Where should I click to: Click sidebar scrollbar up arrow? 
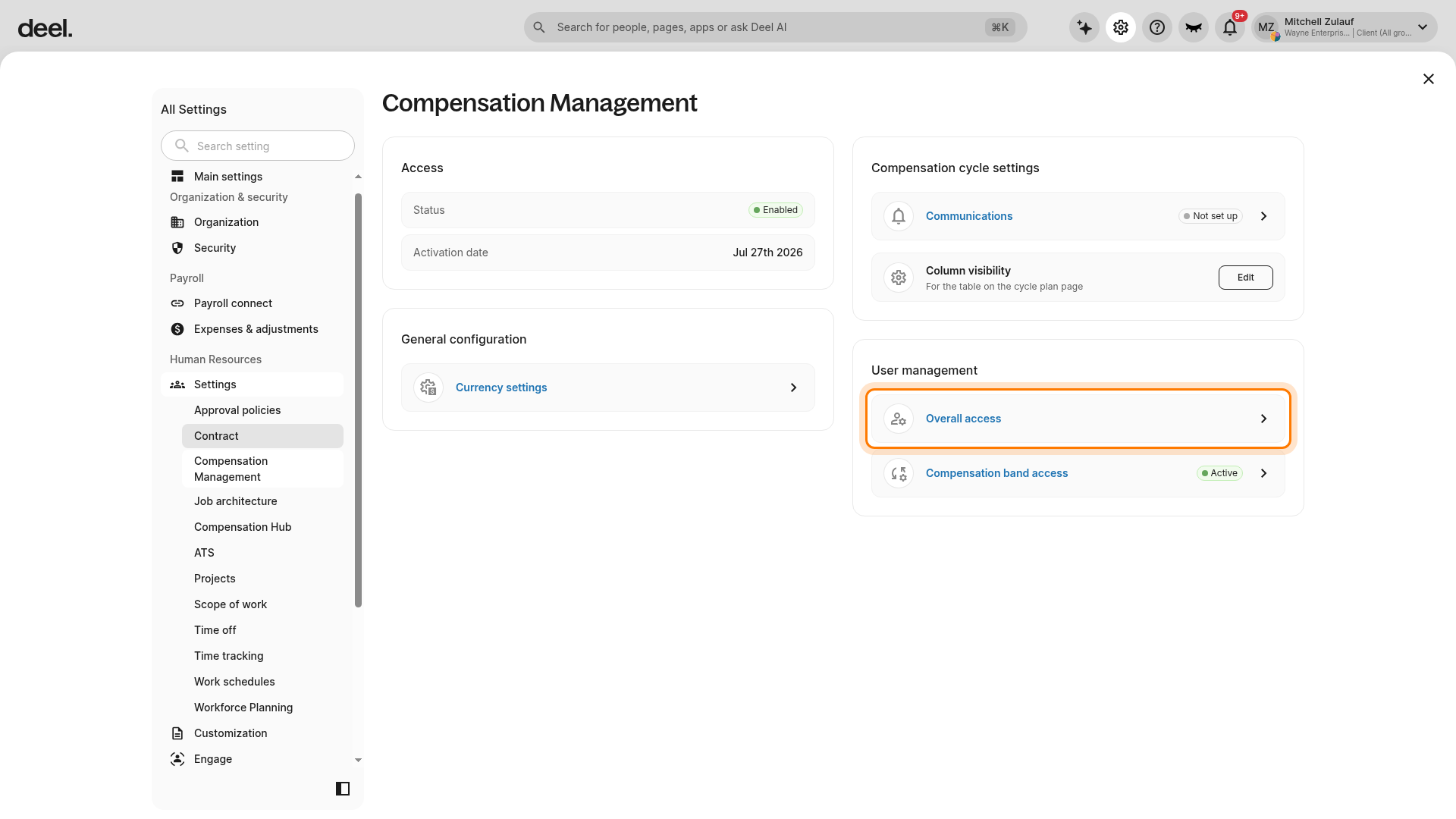[358, 177]
